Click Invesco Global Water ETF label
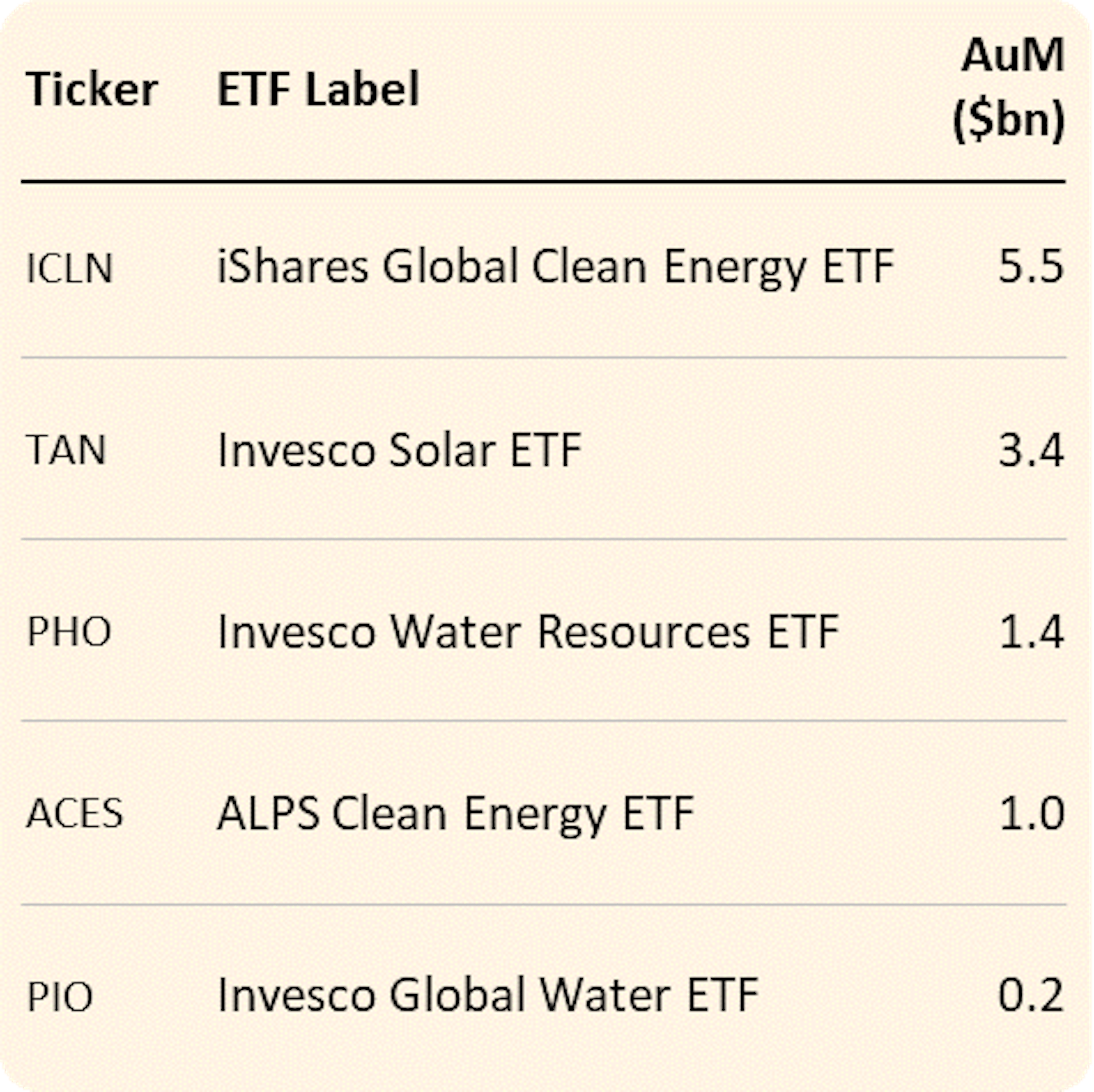The height and width of the screenshot is (1092, 1094). pos(487,995)
